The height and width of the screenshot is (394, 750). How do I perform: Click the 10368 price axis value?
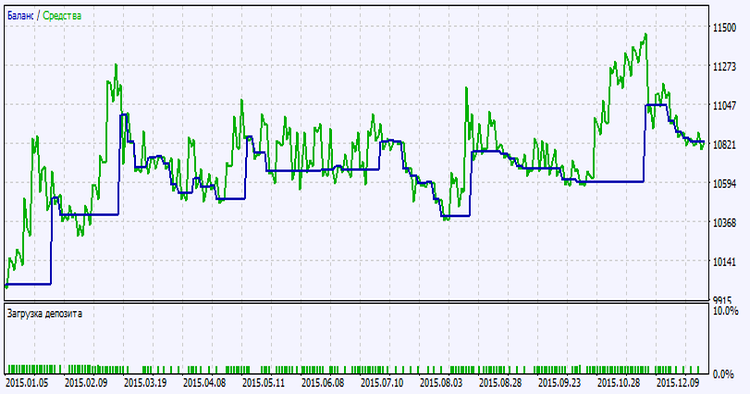click(x=724, y=223)
